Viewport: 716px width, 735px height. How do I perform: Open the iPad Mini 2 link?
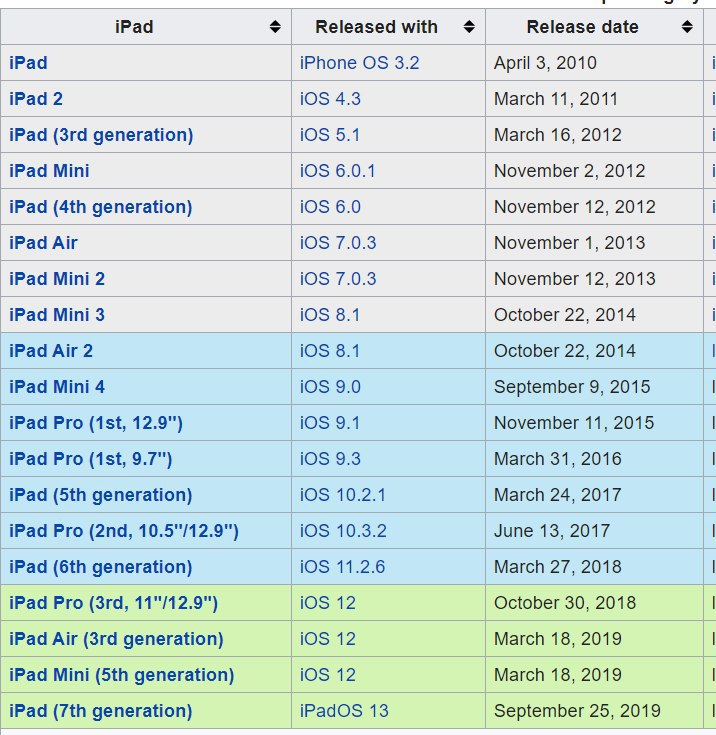tap(57, 279)
